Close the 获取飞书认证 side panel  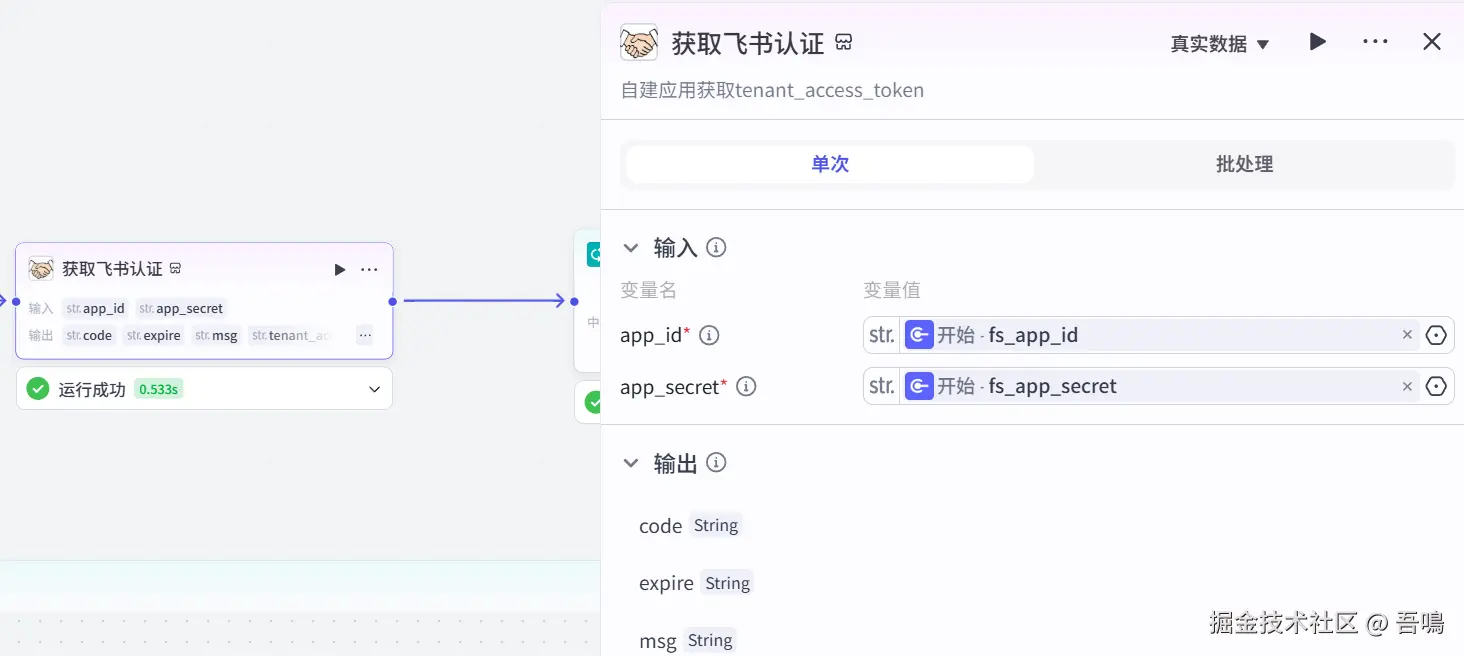[1432, 42]
